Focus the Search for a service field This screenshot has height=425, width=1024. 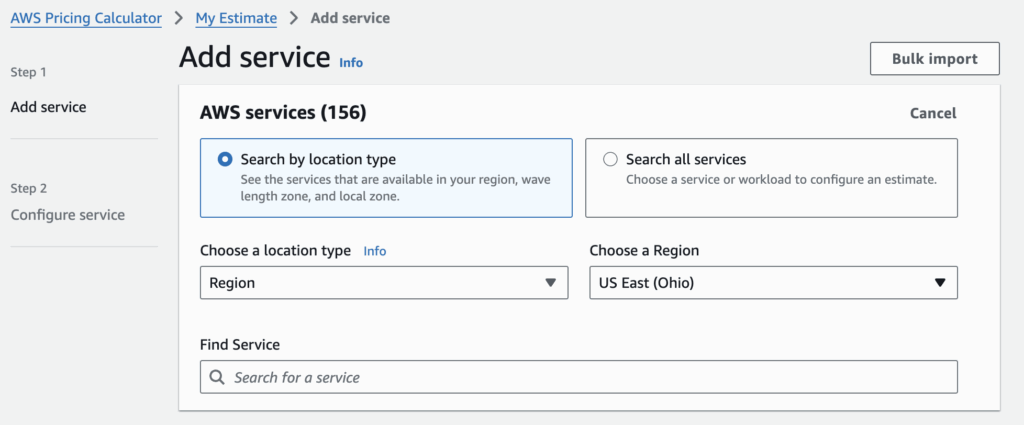(x=590, y=377)
